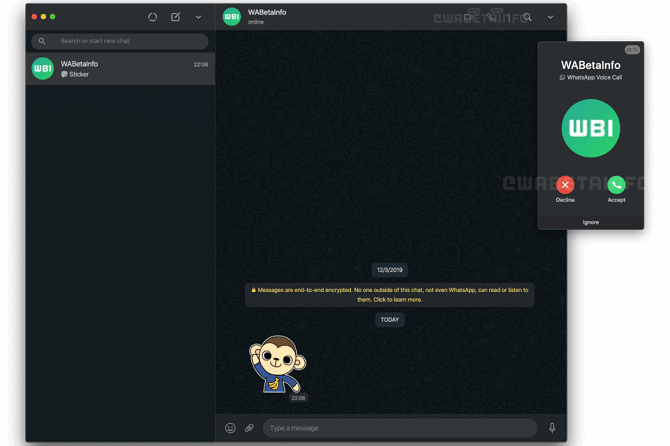The height and width of the screenshot is (446, 670).
Task: Click the magnifier icon inside the sidebar search
Action: (42, 41)
